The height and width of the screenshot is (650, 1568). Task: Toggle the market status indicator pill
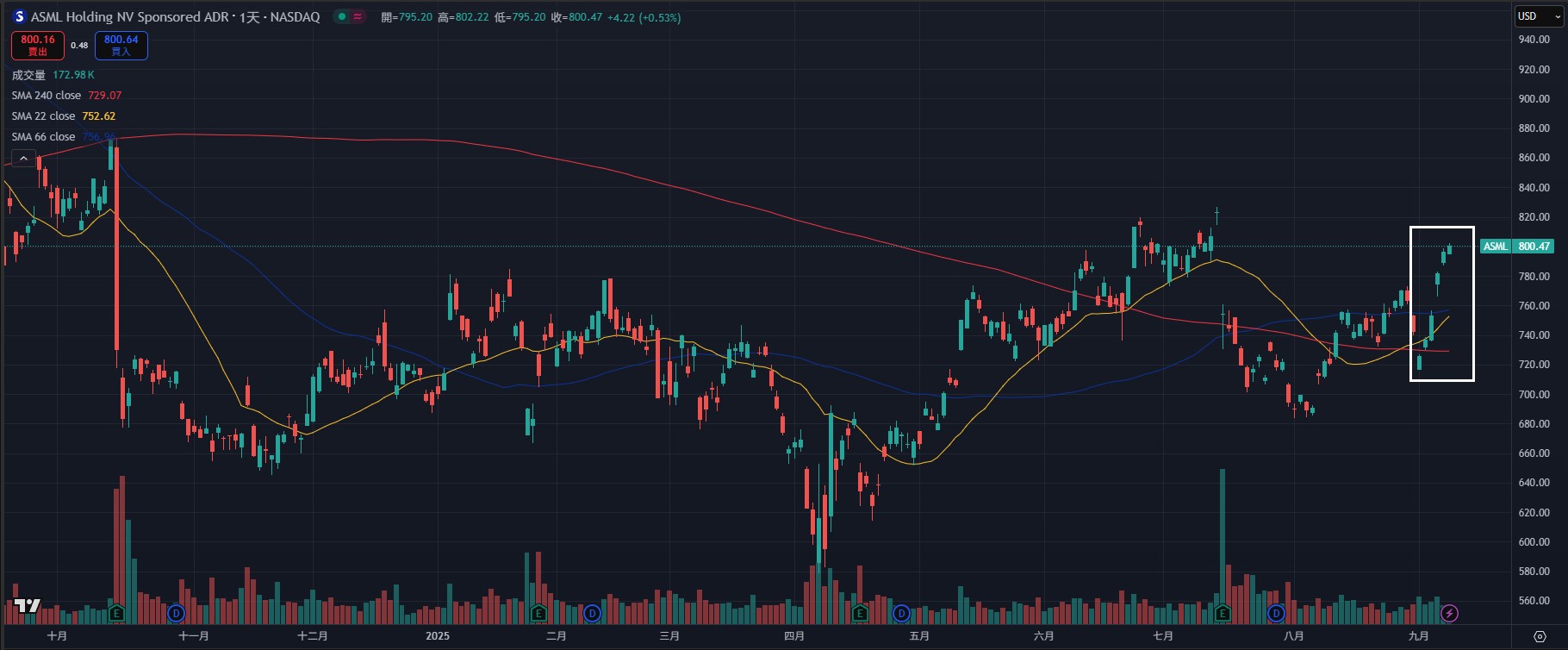click(350, 17)
